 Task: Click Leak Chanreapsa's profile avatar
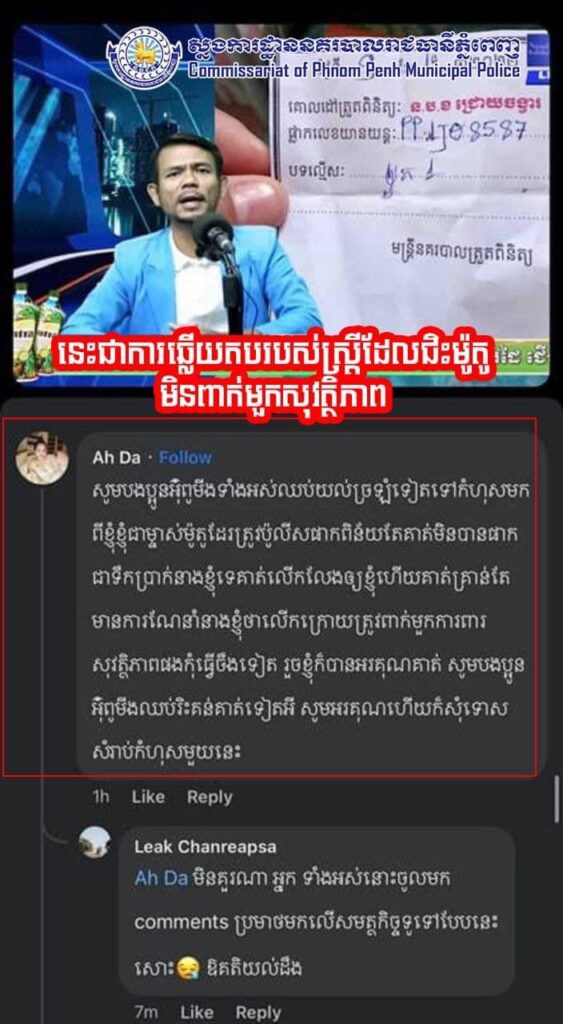click(x=95, y=842)
